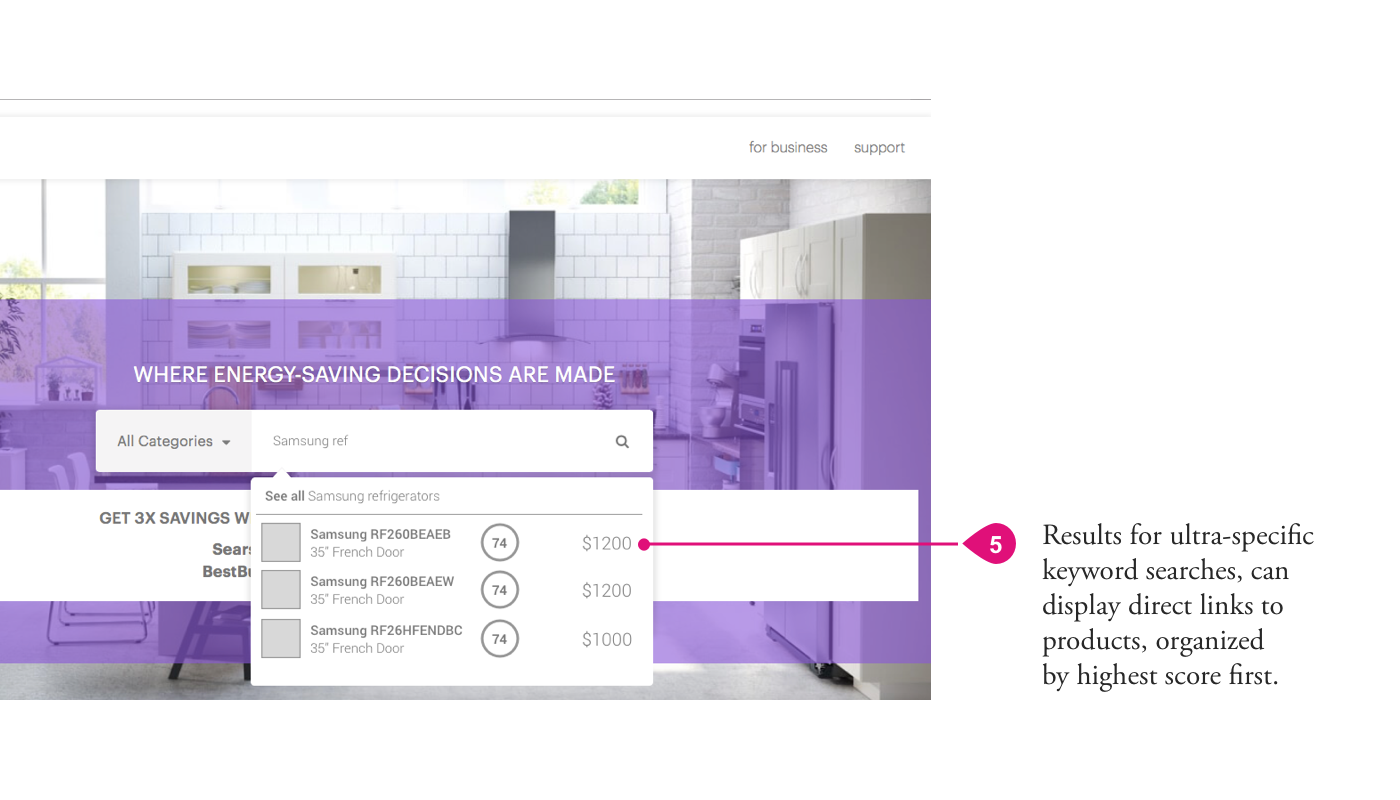Click thumbnail of Samsung RF260BEAEW
This screenshot has width=1400, height=800.
tap(281, 590)
